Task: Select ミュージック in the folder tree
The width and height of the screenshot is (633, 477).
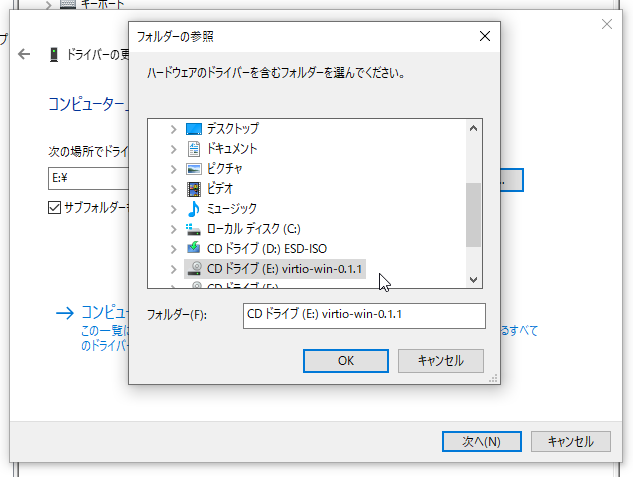Action: pyautogui.click(x=232, y=209)
